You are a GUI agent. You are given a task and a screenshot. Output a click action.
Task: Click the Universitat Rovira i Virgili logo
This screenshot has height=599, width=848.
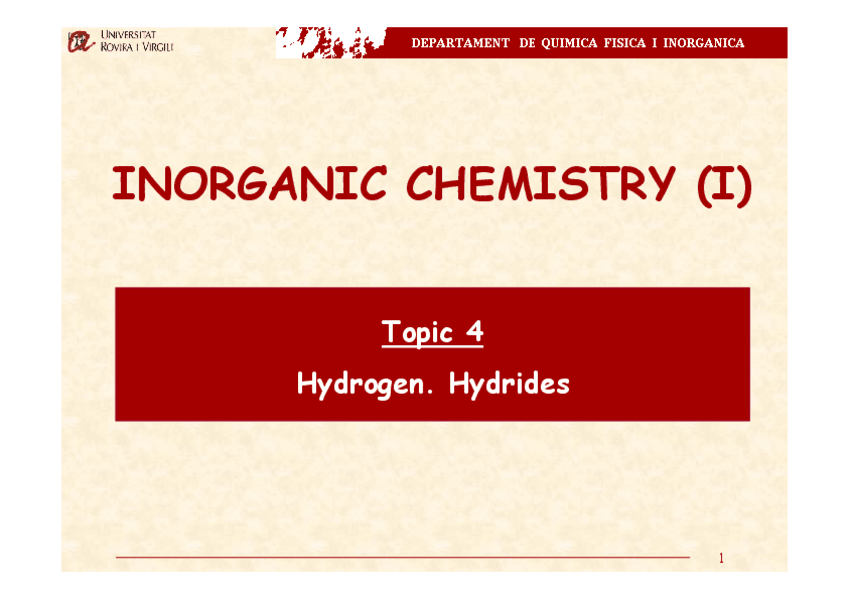pos(81,41)
